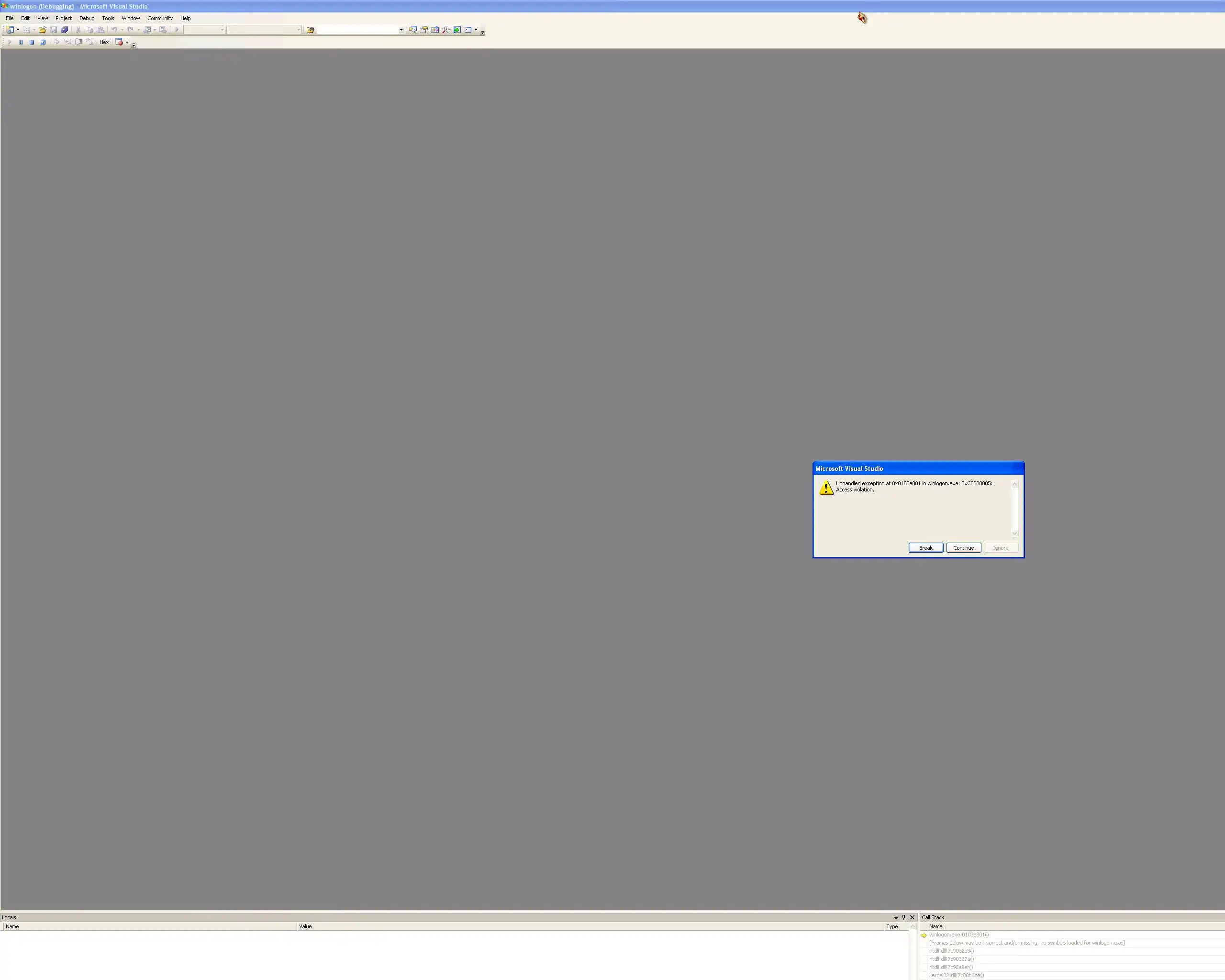Click the Save All toolbar icon

coord(64,30)
